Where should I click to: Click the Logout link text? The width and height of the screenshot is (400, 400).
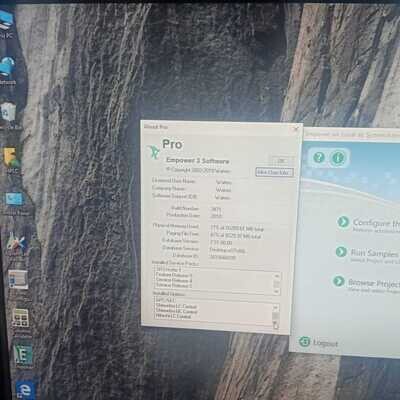[325, 343]
